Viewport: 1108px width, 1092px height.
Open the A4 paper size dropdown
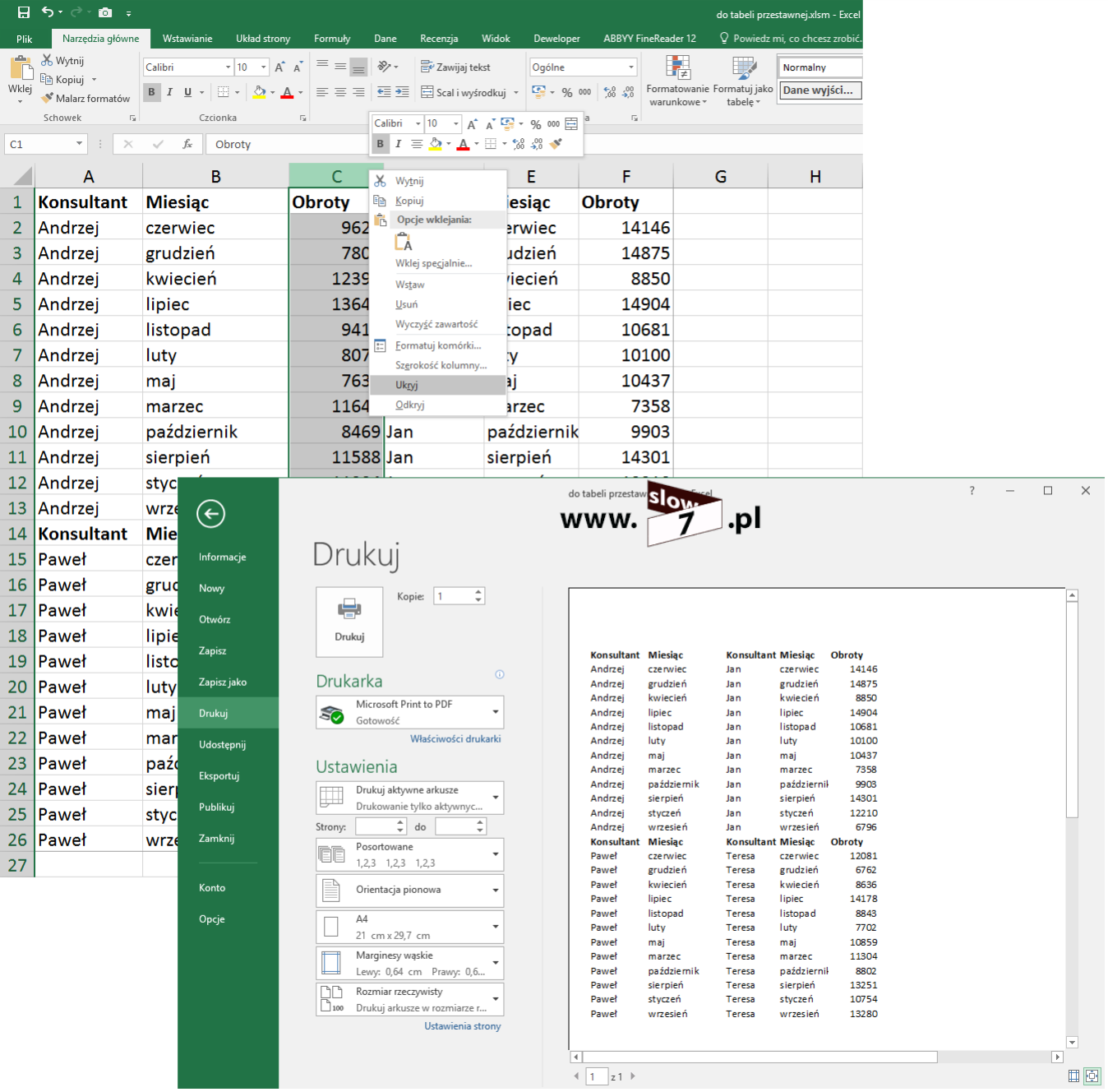(x=409, y=927)
